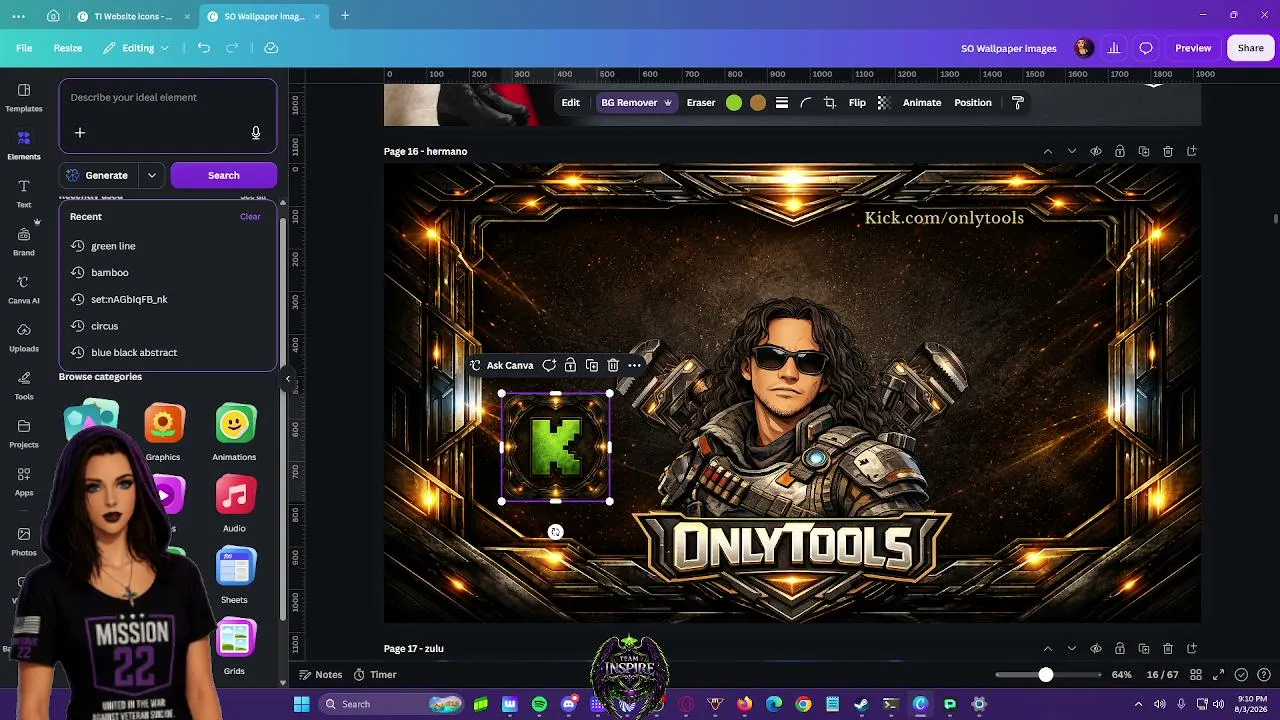Screen dimensions: 1280x720
Task: Duplicate Page 16 - hermano
Action: pyautogui.click(x=1144, y=152)
